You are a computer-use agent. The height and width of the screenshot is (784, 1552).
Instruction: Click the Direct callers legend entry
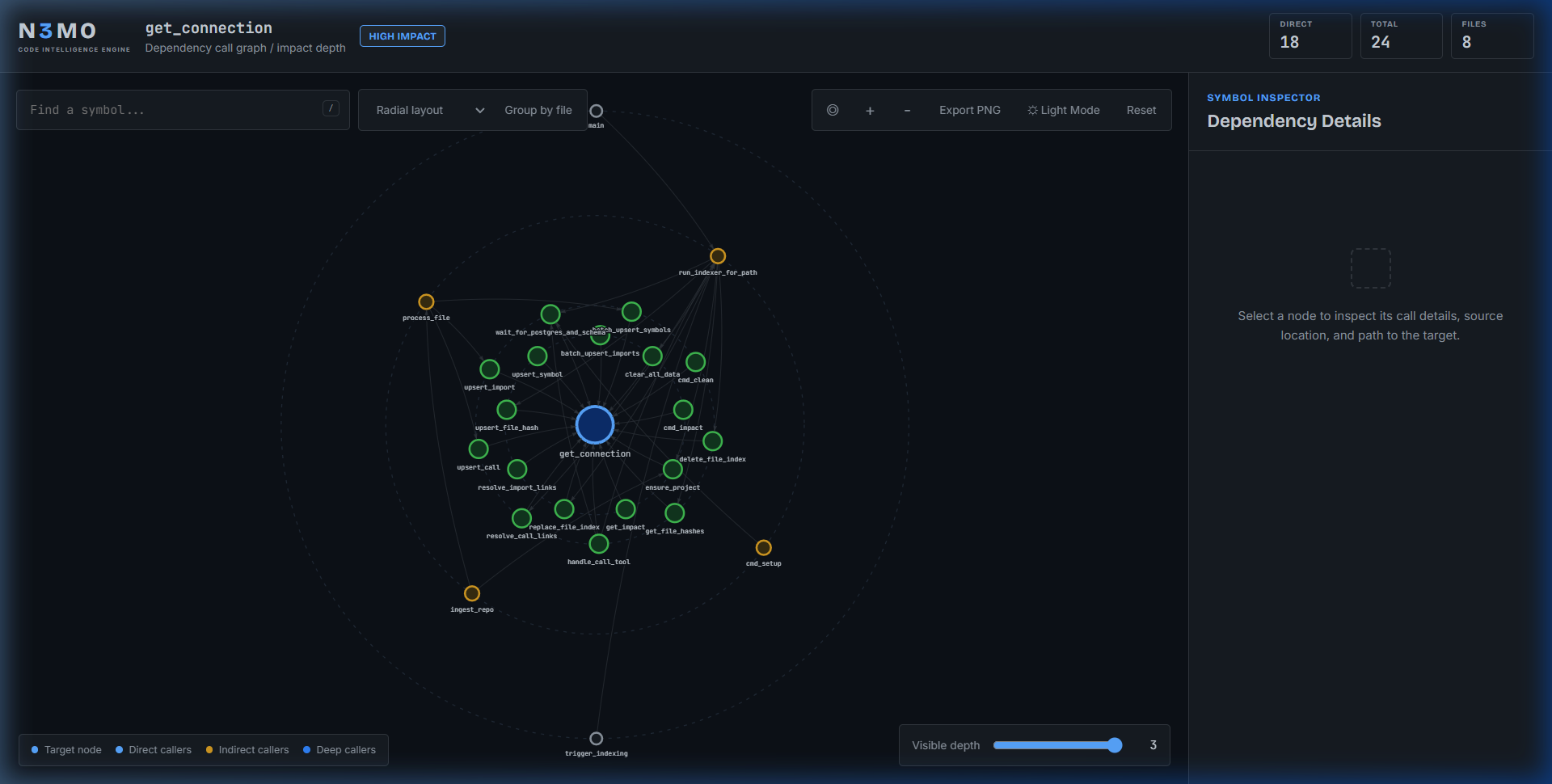[x=154, y=750]
